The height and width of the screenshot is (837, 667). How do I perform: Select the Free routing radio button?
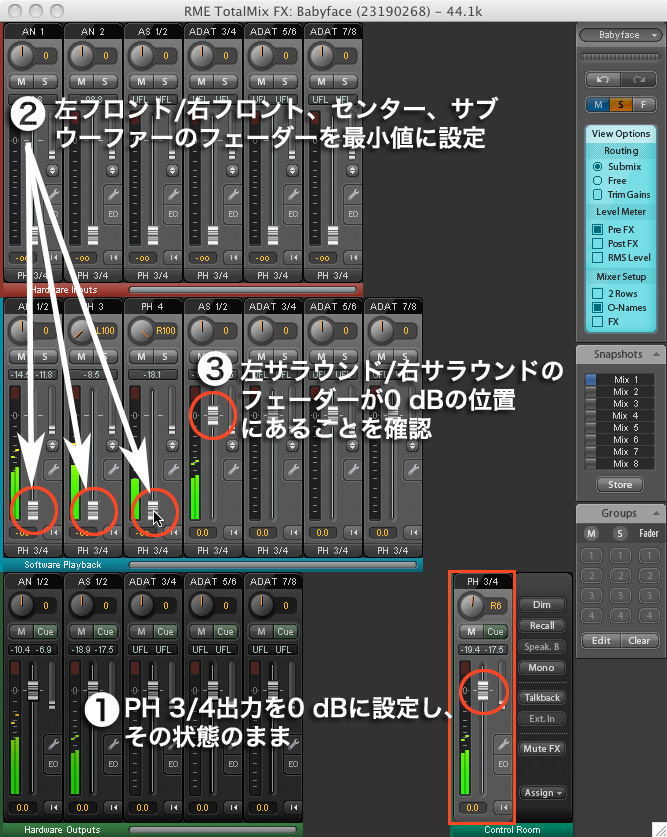[598, 180]
